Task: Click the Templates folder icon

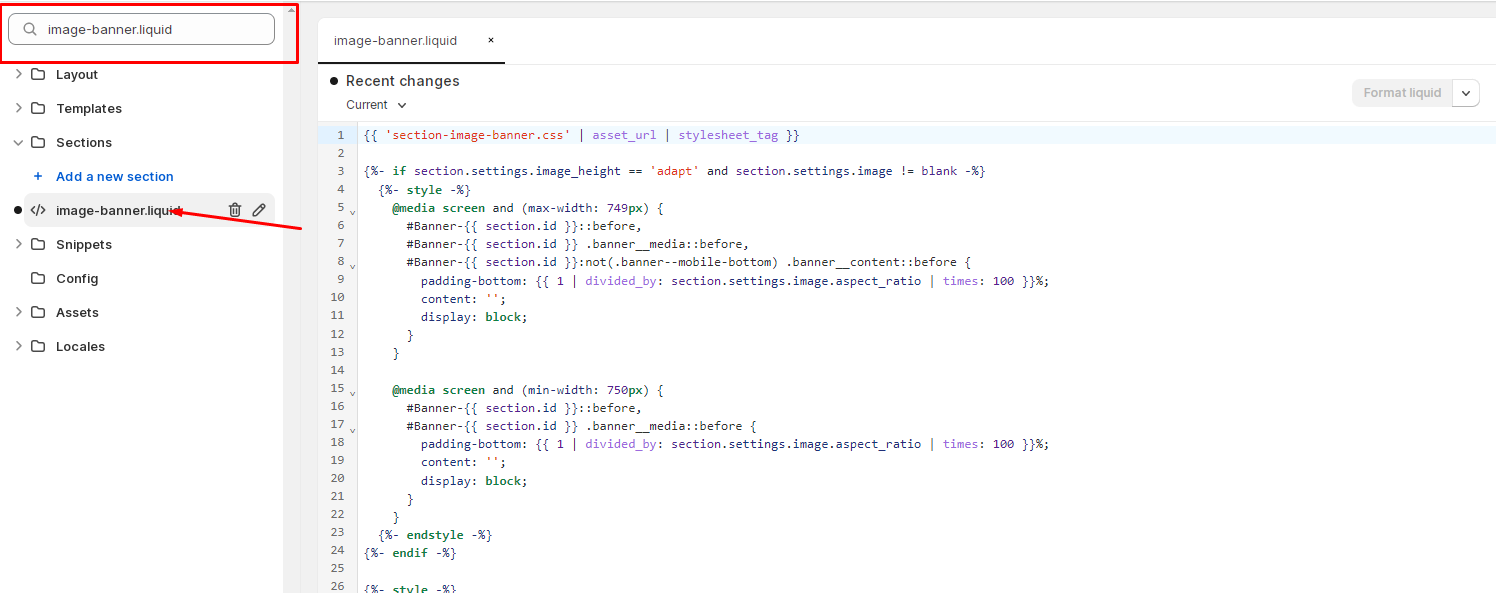Action: click(x=38, y=108)
